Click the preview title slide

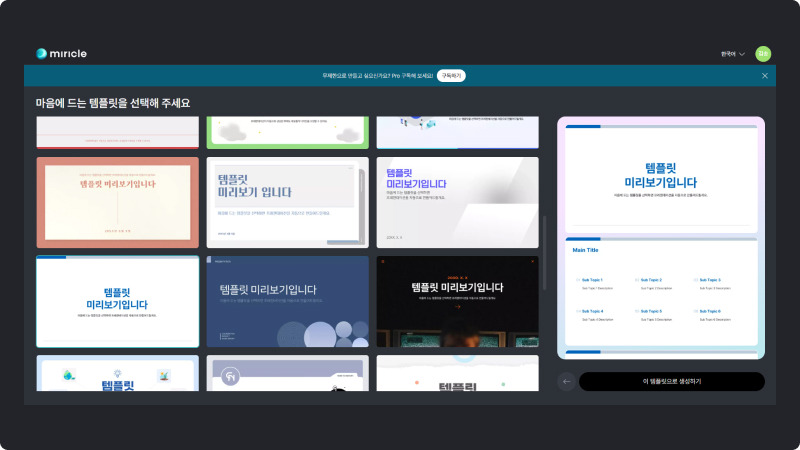pos(661,179)
